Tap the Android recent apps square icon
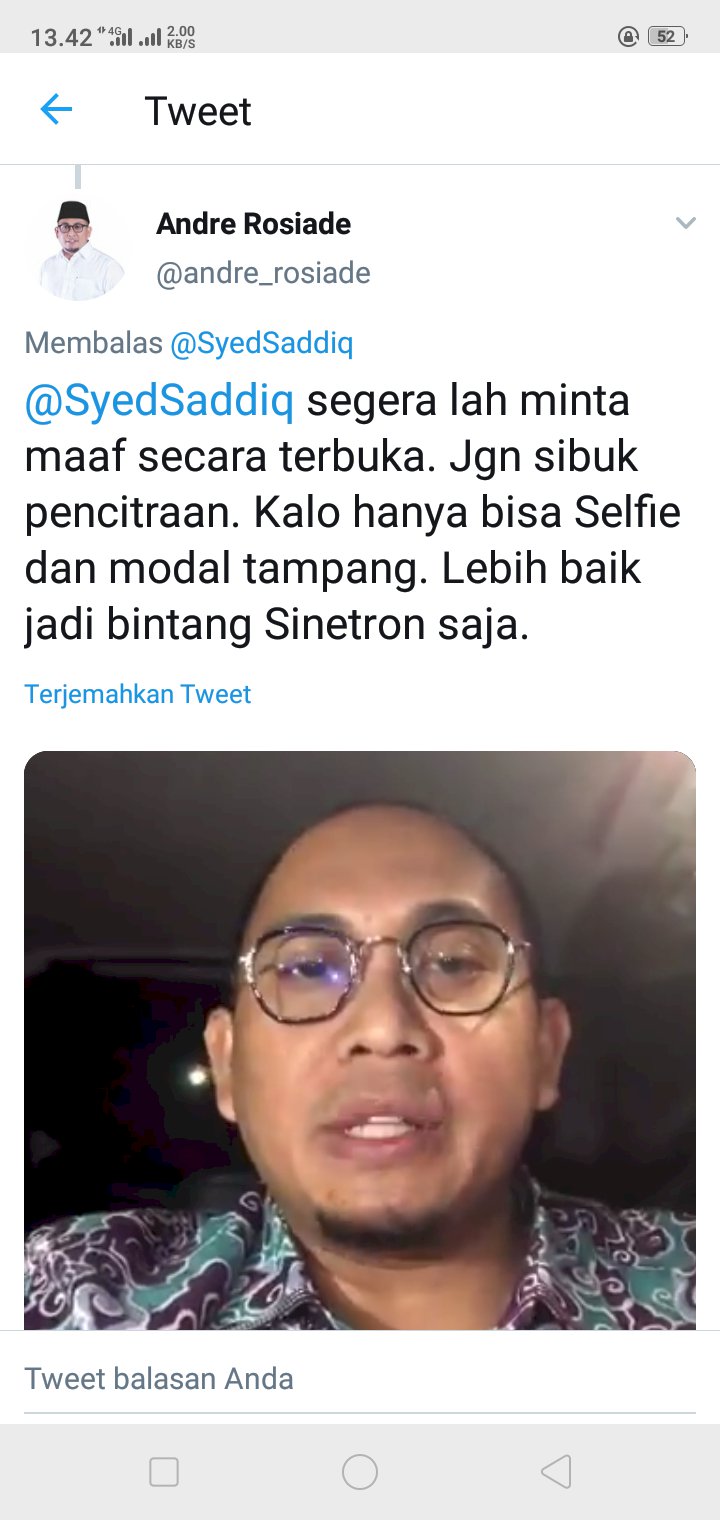Screen dimensions: 720x1520 [163, 1472]
